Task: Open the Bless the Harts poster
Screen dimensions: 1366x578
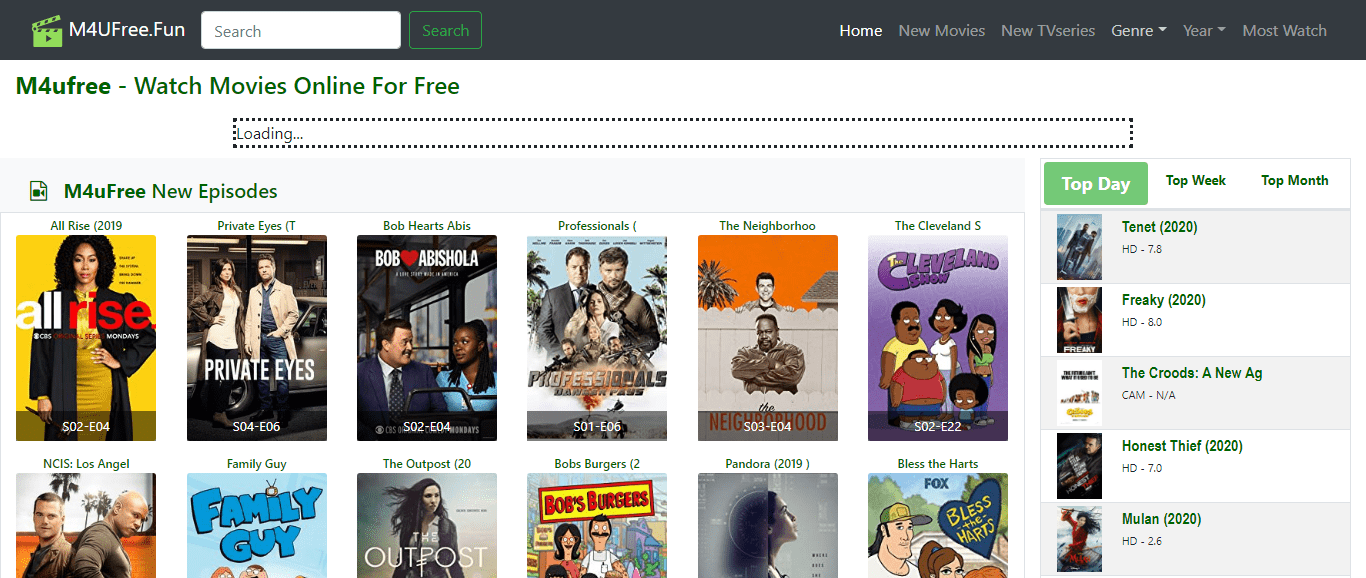Action: click(938, 525)
